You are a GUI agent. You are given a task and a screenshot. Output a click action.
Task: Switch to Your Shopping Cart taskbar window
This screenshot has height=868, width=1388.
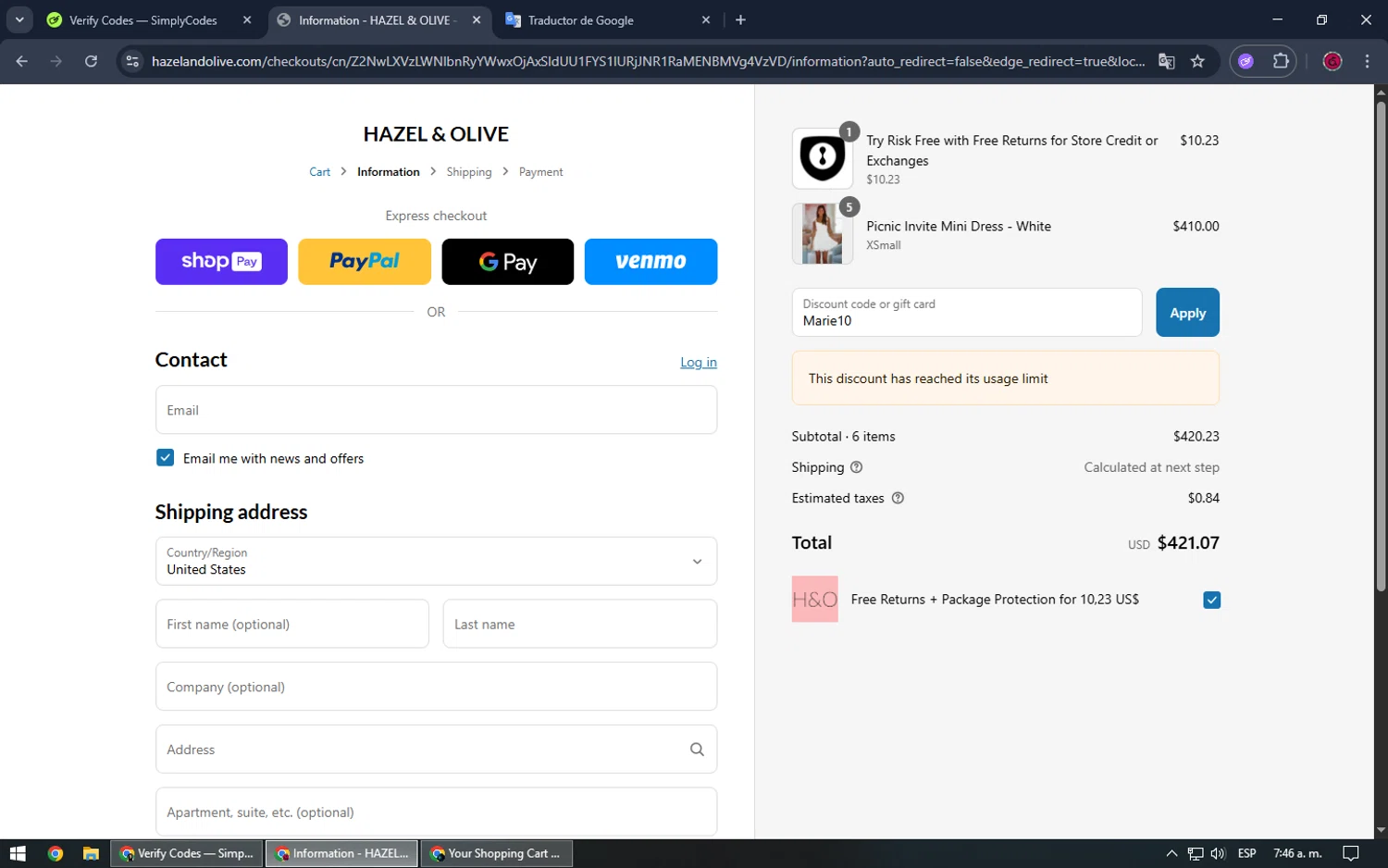click(497, 853)
